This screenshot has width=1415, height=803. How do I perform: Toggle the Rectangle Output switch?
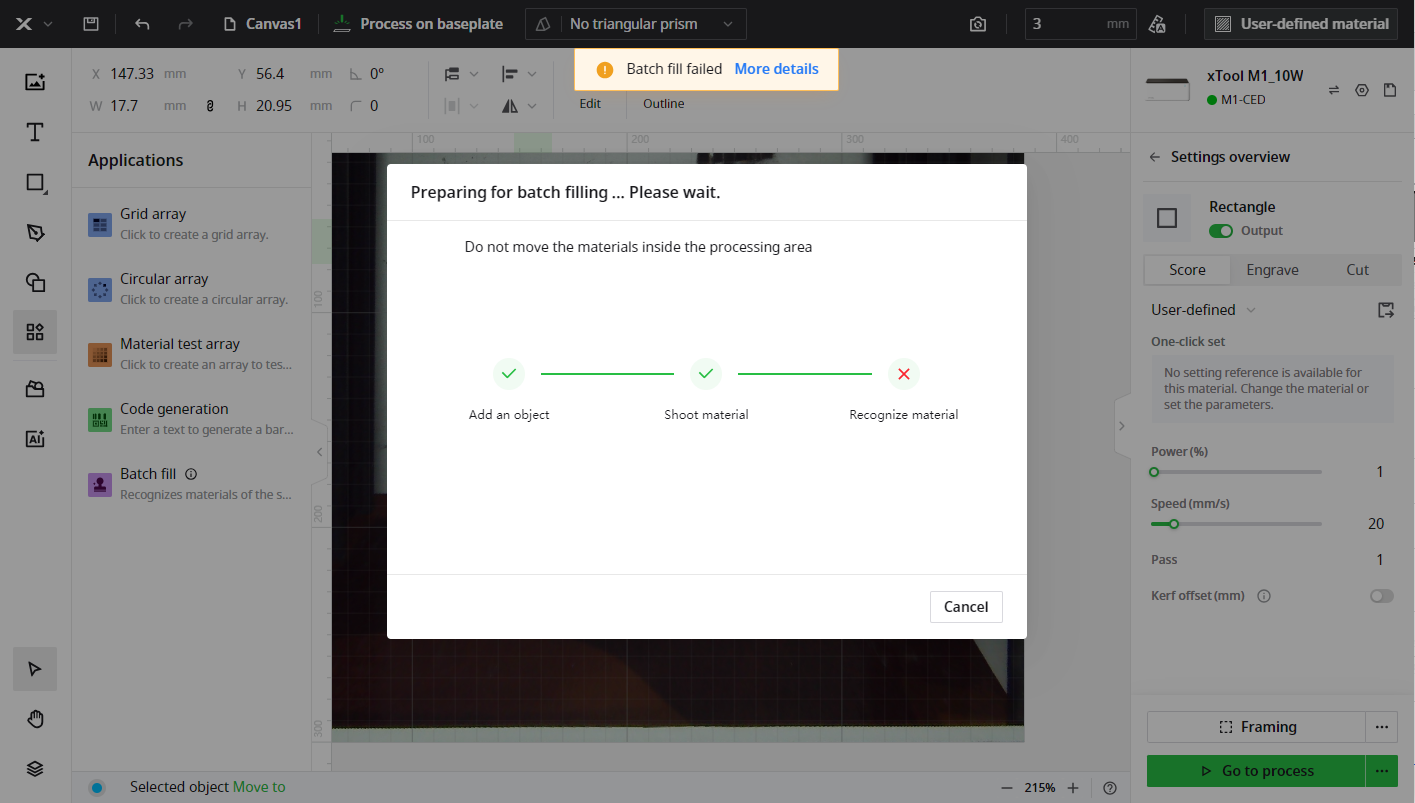coord(1220,231)
